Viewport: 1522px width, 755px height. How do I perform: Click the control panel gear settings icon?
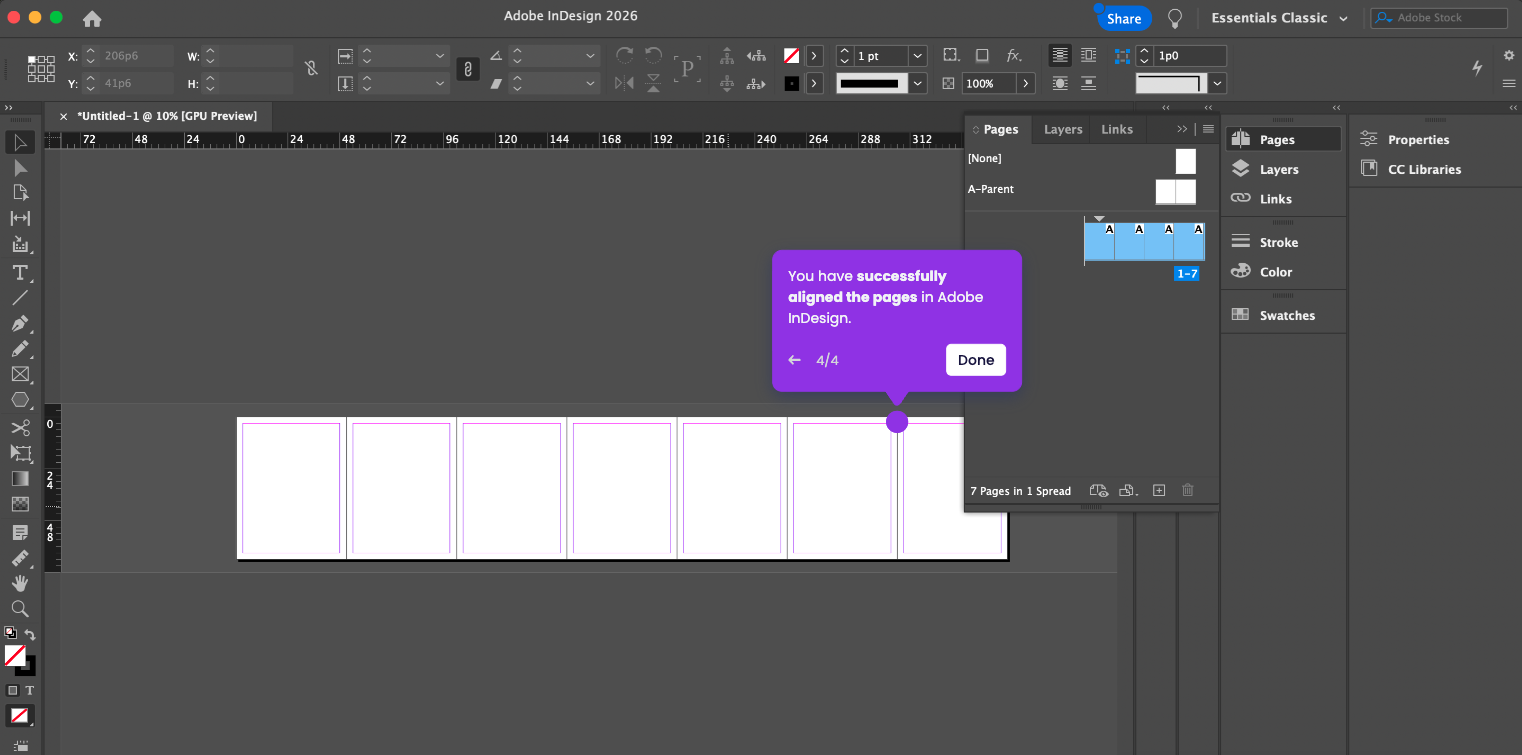1509,56
